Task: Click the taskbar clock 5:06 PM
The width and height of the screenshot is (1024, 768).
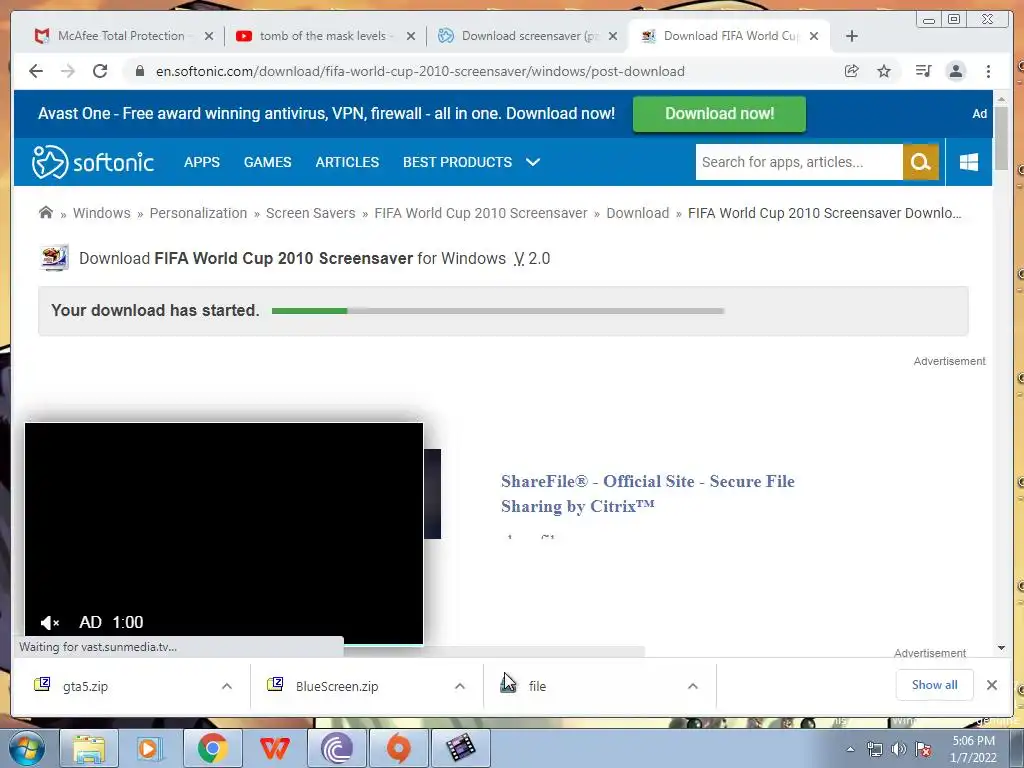Action: click(x=973, y=749)
